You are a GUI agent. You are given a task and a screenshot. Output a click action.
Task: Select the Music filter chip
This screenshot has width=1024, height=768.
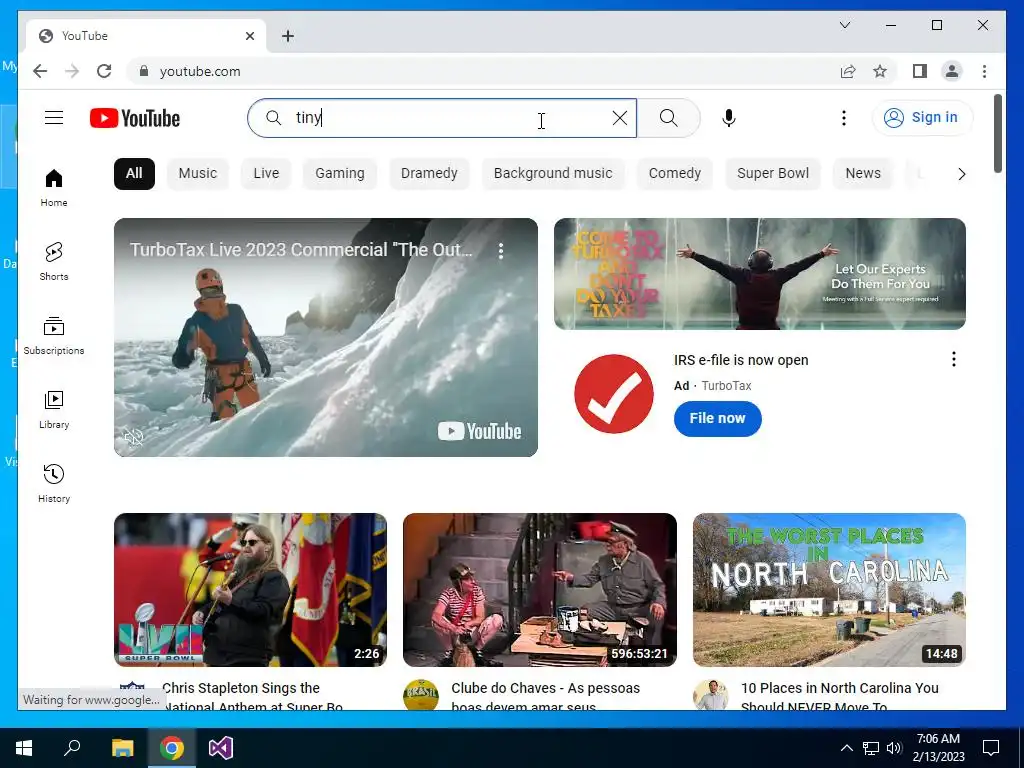click(x=198, y=174)
